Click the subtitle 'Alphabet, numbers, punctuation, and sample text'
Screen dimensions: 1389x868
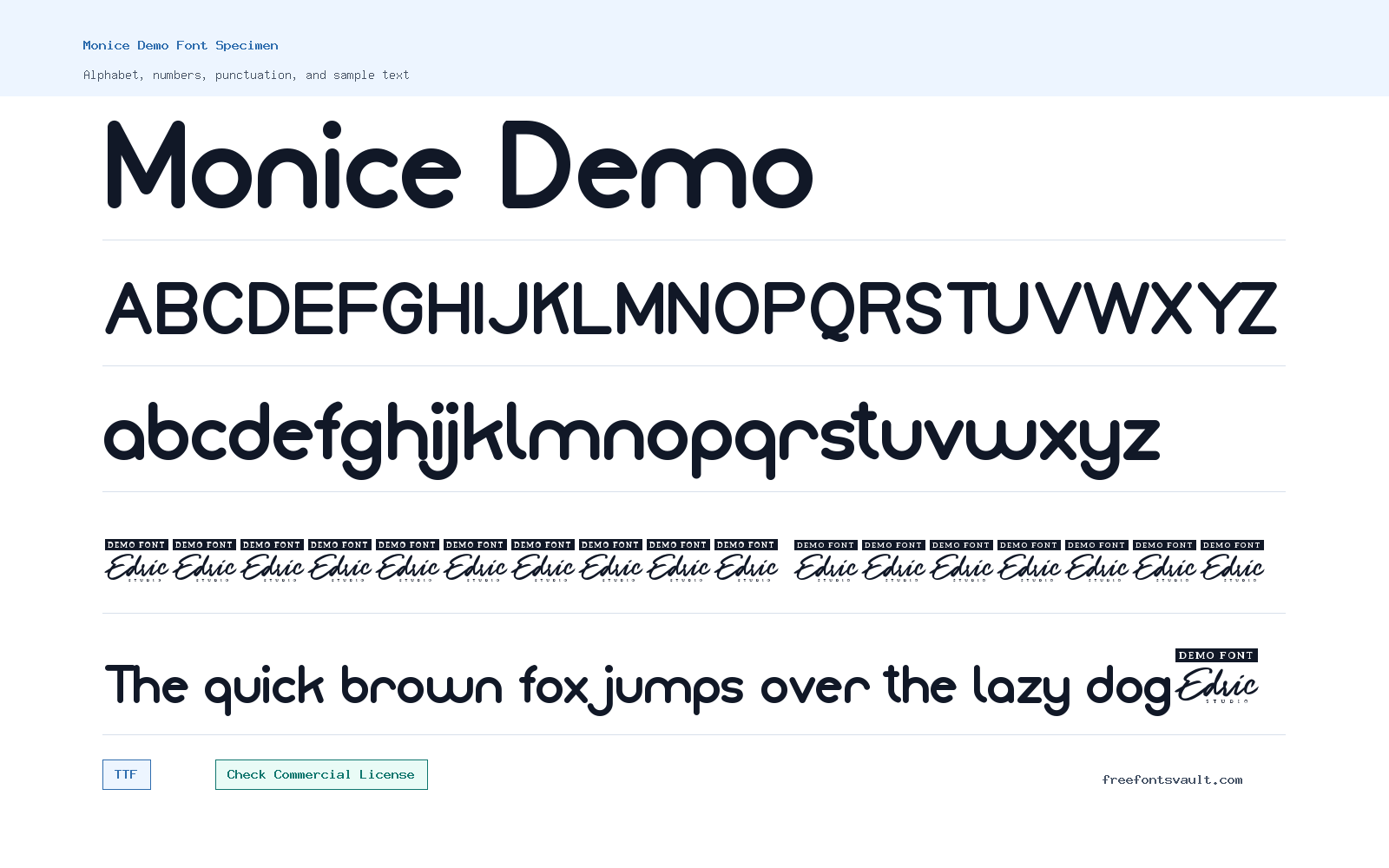click(x=246, y=75)
